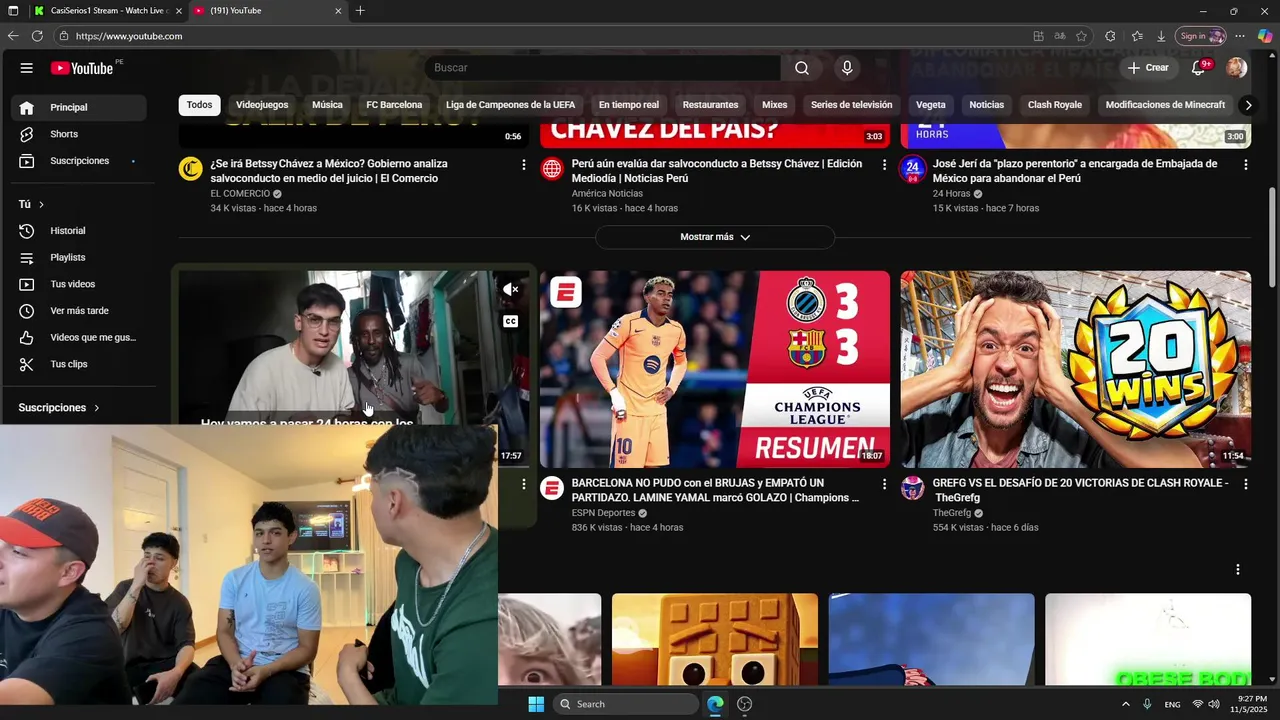Open the América Noticias channel link
Viewport: 1280px width, 720px height.
click(x=607, y=194)
